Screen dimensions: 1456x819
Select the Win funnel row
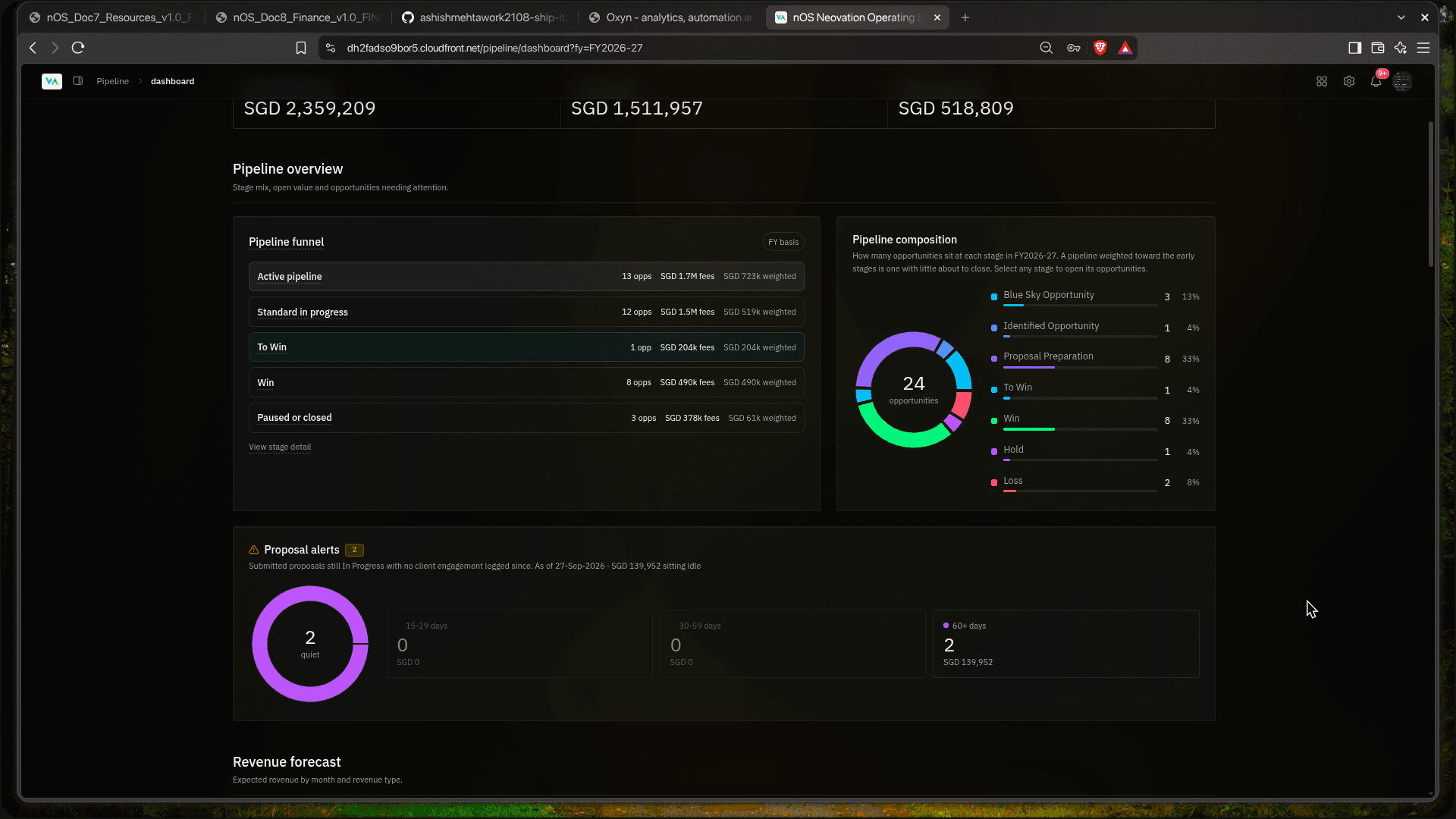(526, 382)
